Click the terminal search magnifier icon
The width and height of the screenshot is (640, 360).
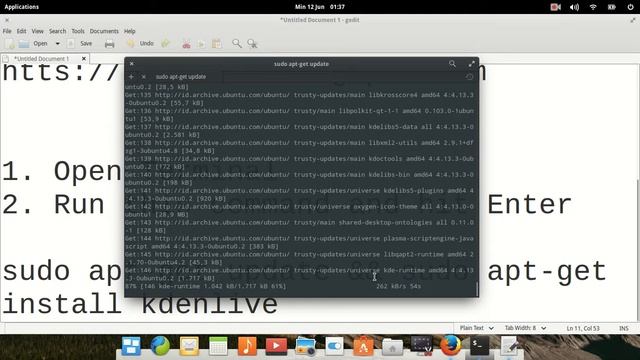tap(452, 64)
